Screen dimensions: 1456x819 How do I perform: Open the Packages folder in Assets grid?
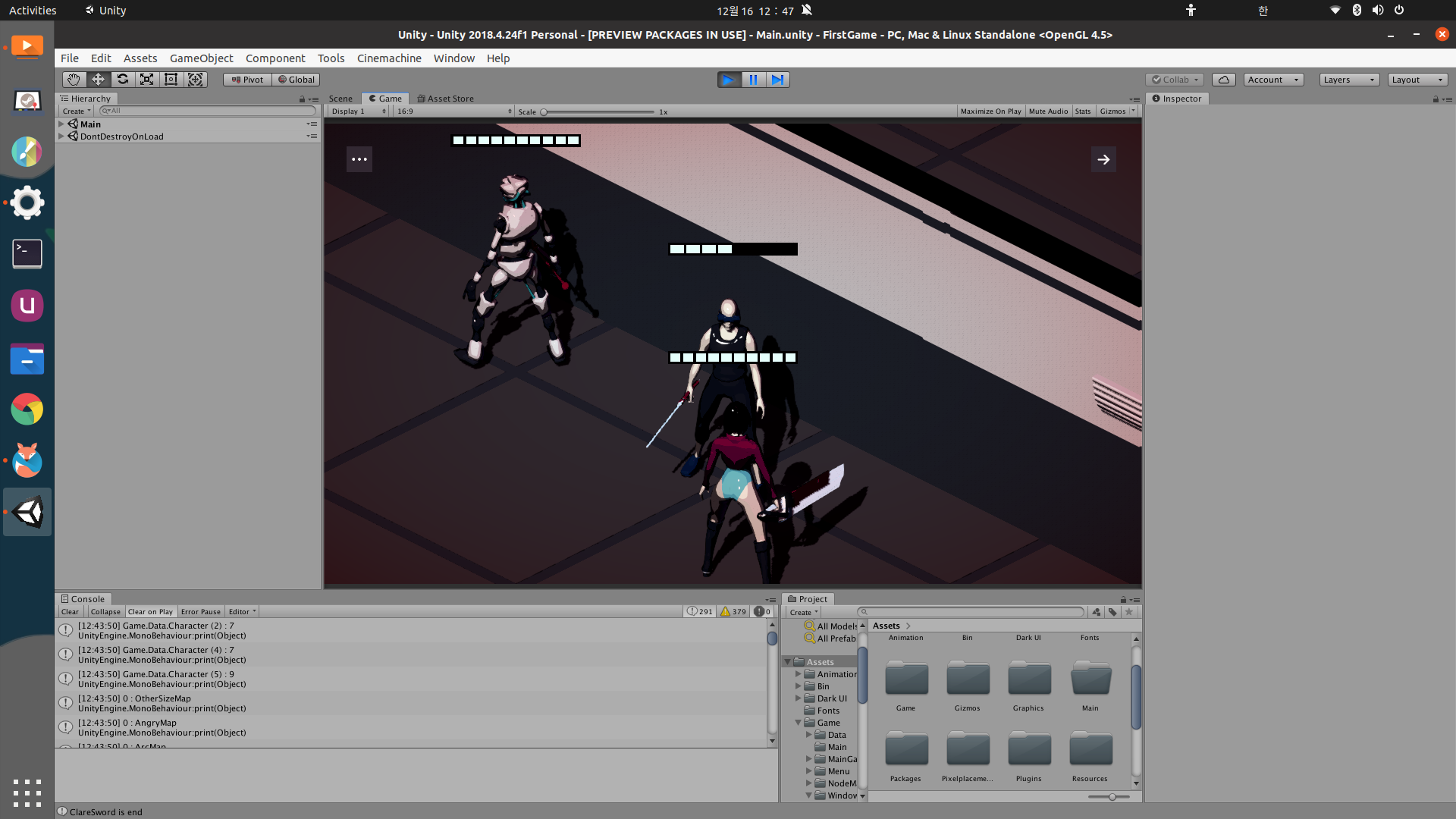tap(906, 755)
